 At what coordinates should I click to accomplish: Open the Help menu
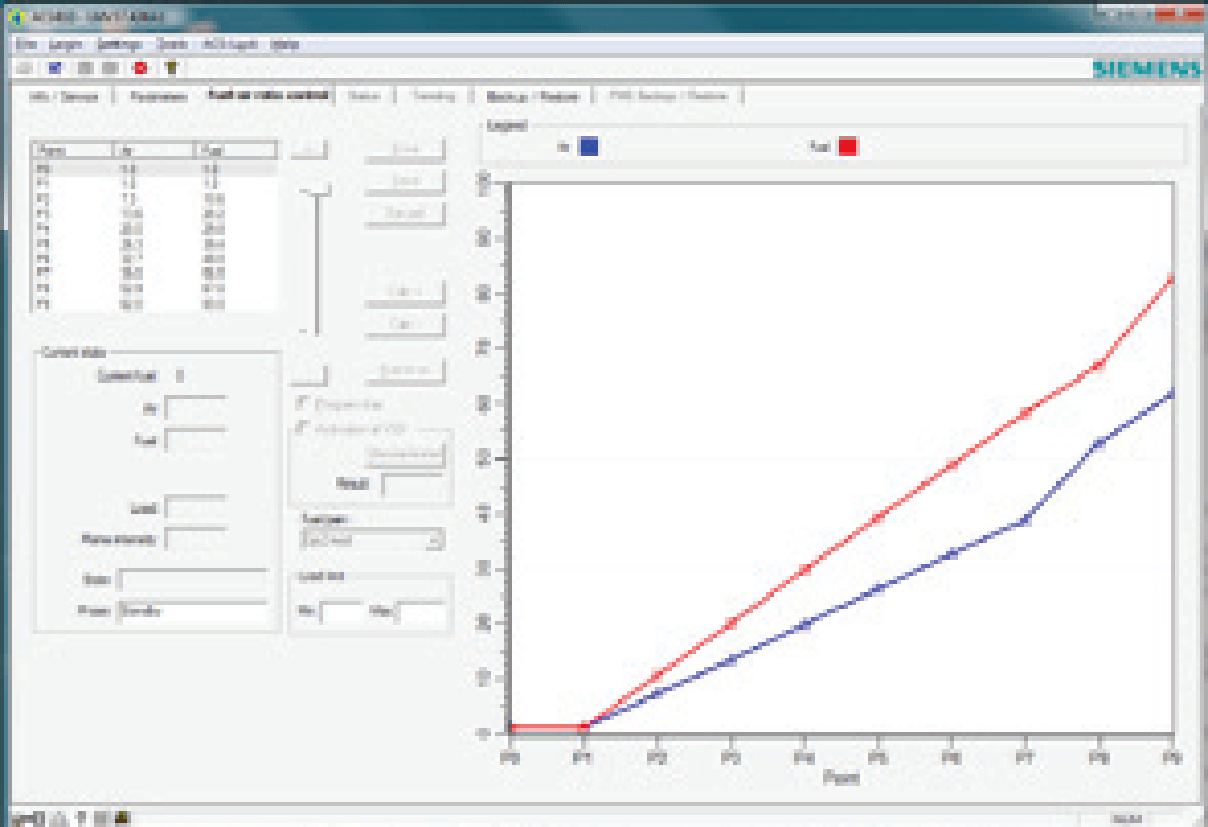[284, 44]
